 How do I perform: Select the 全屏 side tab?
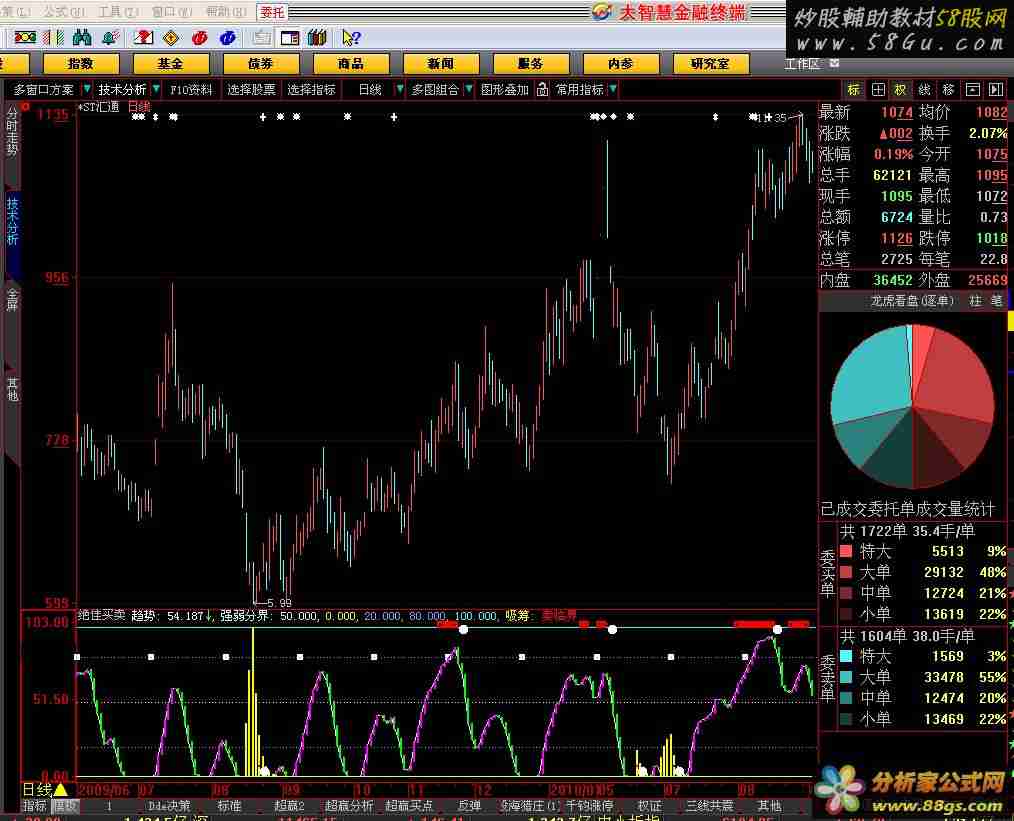[x=12, y=299]
